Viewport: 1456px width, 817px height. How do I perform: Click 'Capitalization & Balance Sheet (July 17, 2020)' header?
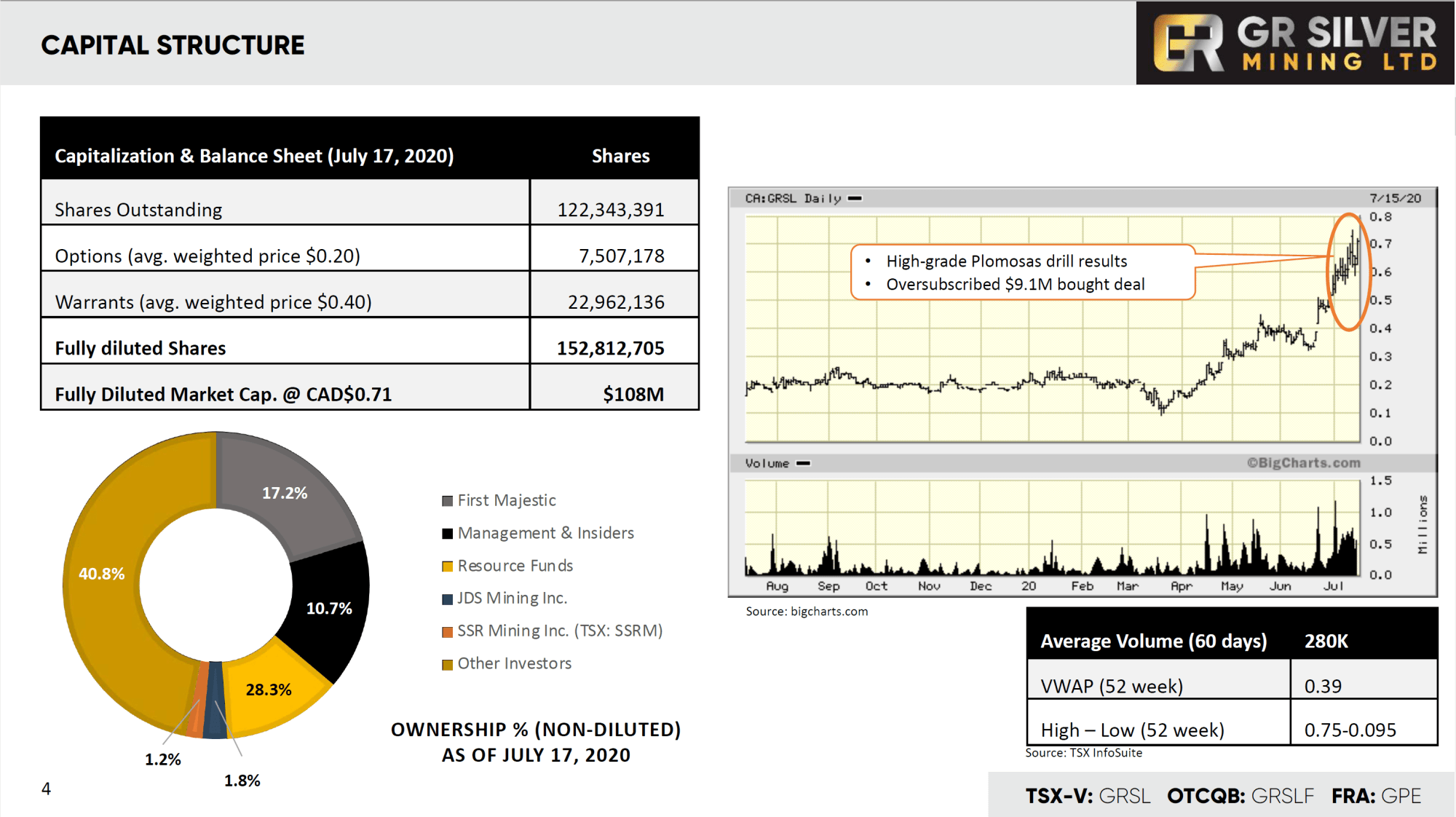[254, 156]
